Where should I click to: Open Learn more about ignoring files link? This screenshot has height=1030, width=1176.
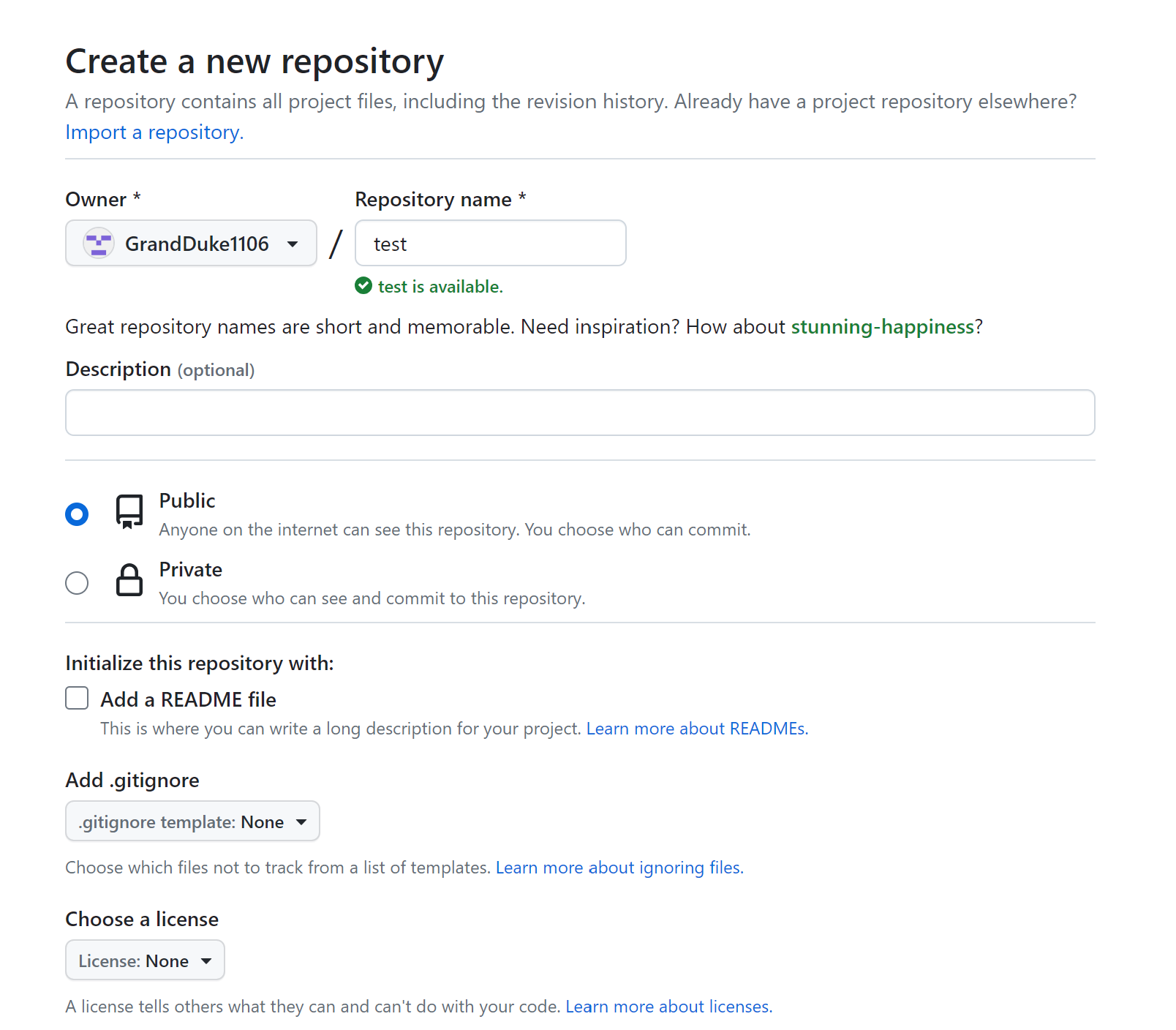(x=619, y=868)
